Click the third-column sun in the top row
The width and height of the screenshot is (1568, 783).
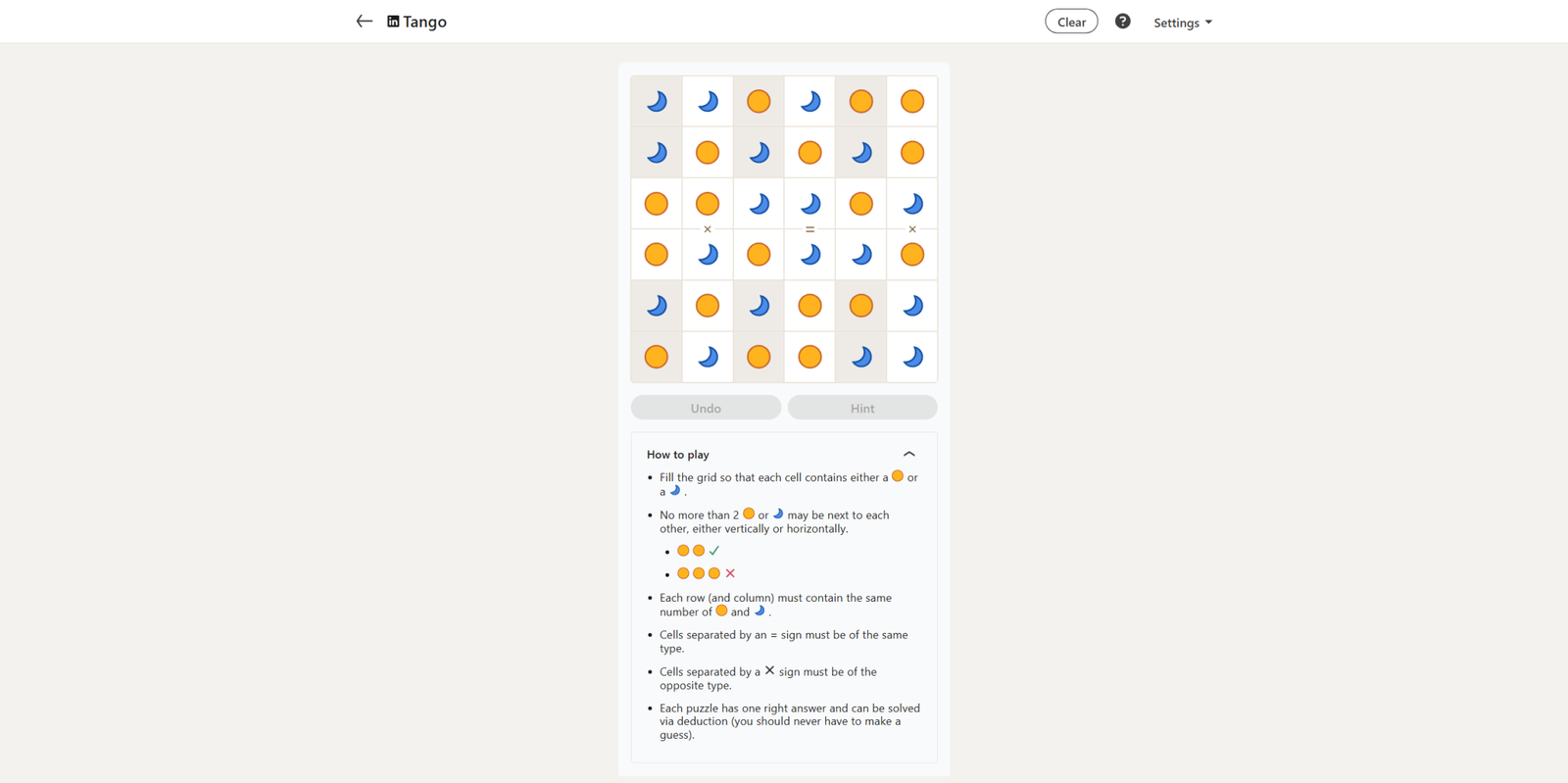tap(759, 101)
